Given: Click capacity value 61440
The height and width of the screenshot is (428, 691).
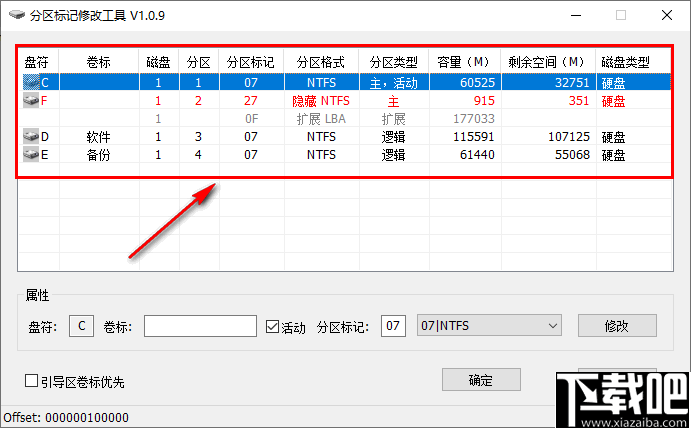Looking at the screenshot, I should tap(477, 155).
